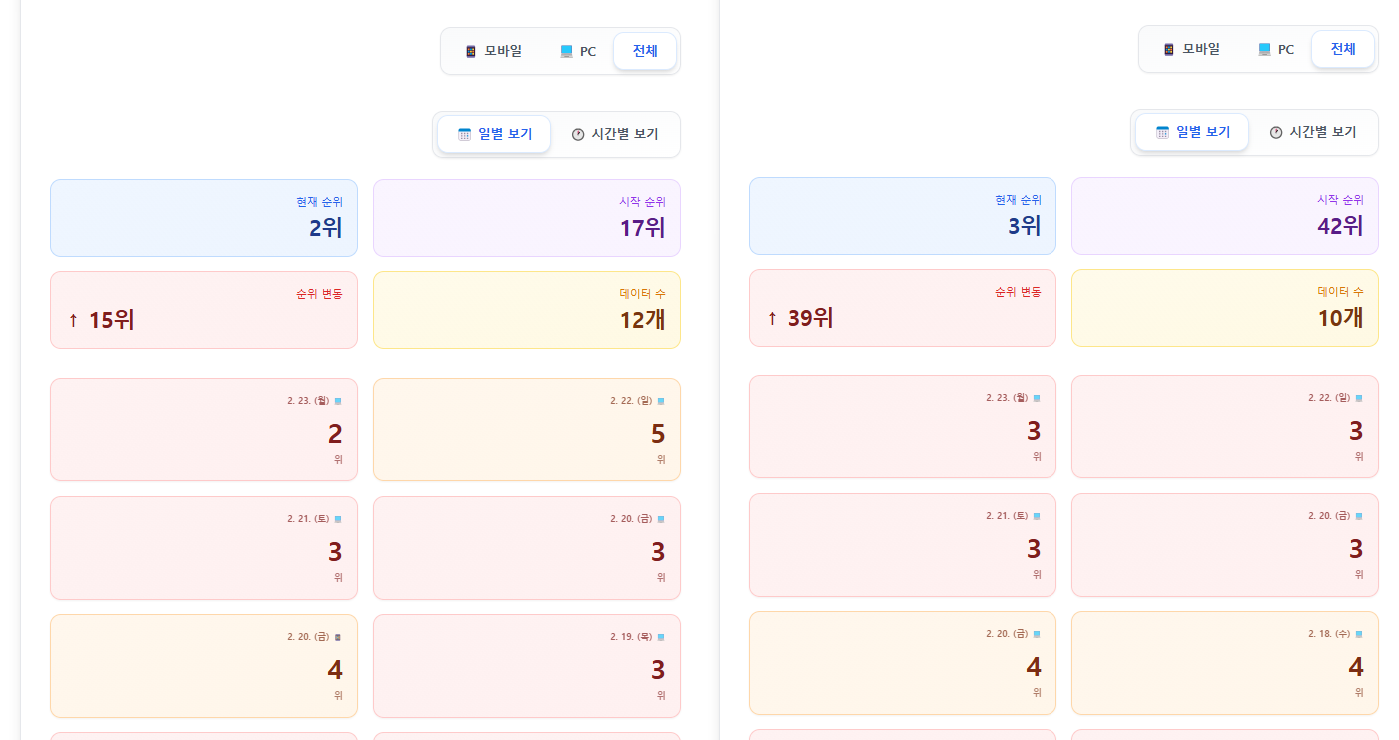Select PC device filter in left panel

[578, 51]
